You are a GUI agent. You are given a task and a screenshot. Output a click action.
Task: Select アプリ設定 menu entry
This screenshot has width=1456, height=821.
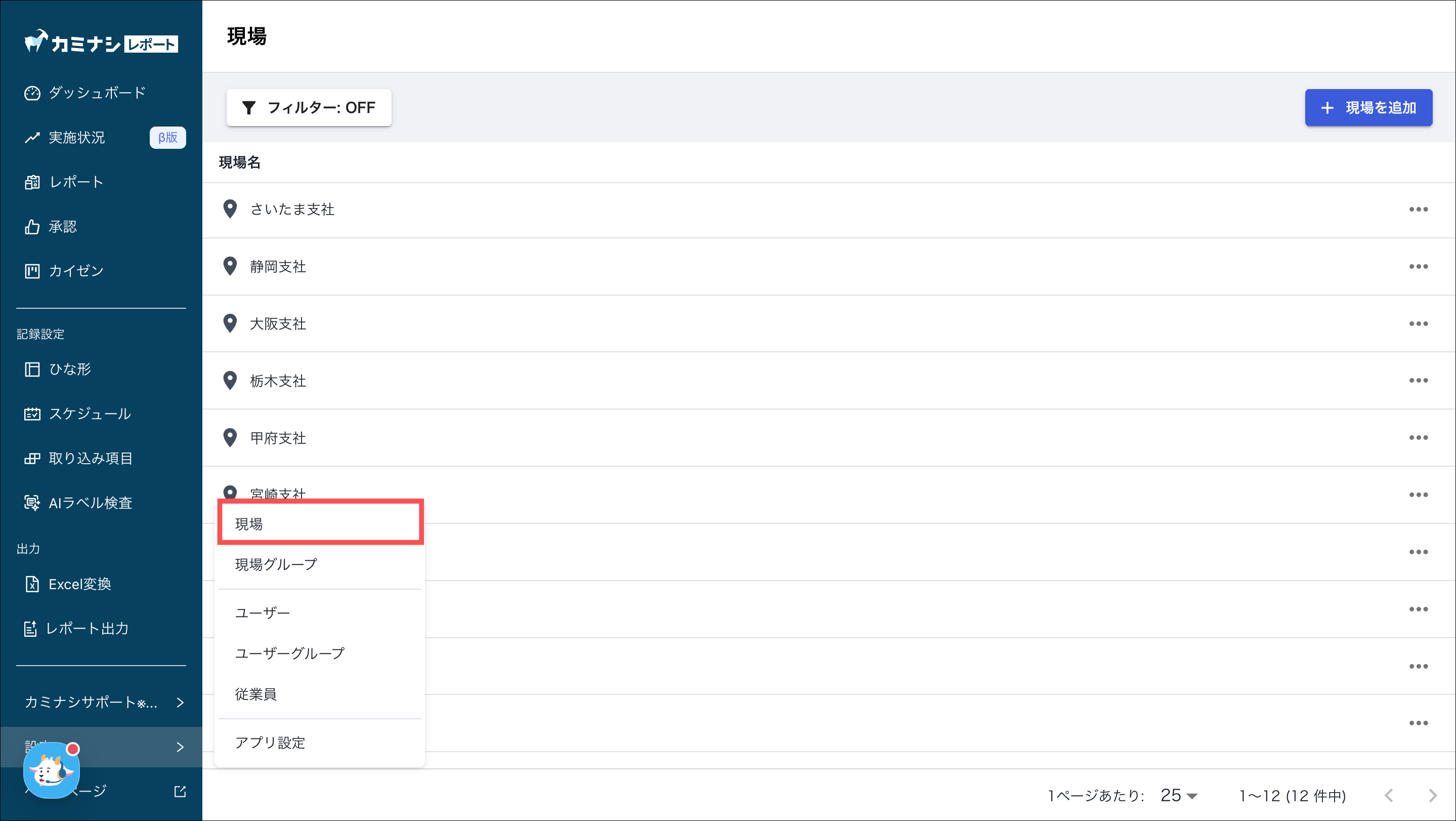(270, 743)
